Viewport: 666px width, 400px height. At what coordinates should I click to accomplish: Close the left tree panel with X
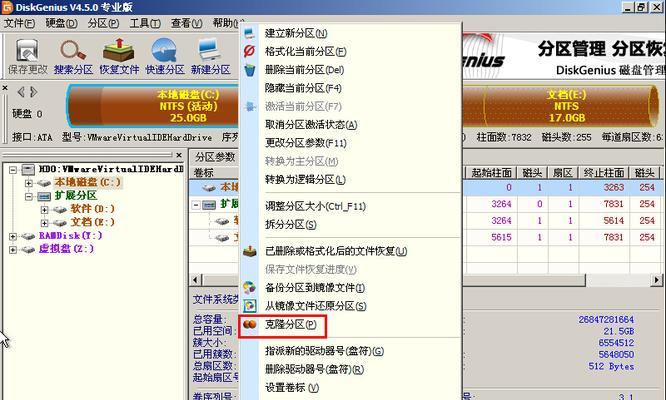click(x=179, y=155)
